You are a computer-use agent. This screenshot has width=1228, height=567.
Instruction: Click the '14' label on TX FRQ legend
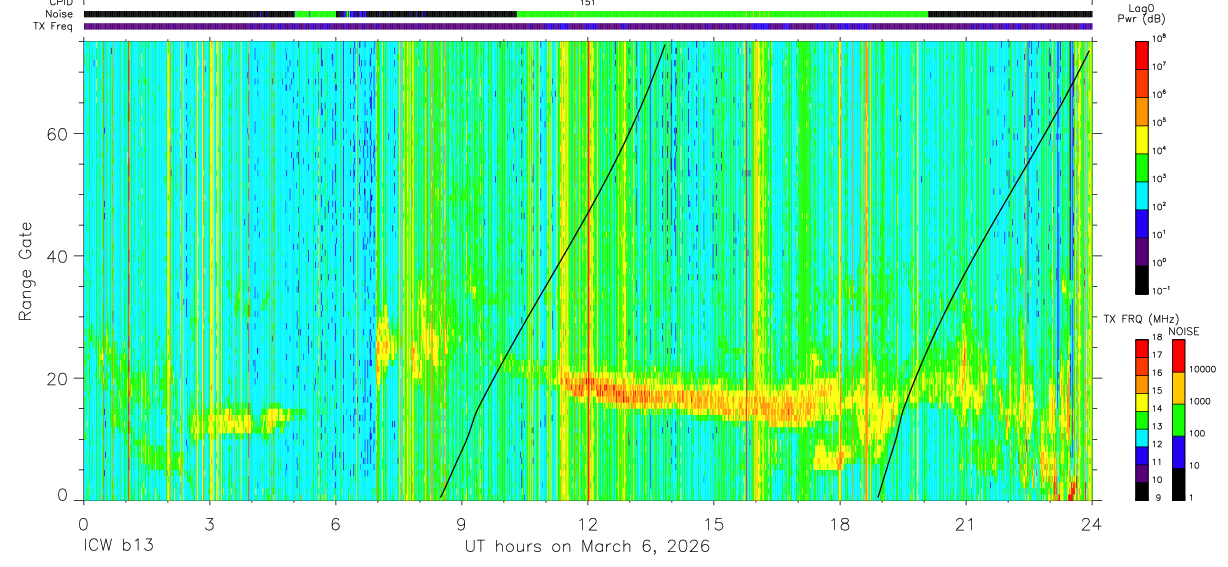(1157, 409)
